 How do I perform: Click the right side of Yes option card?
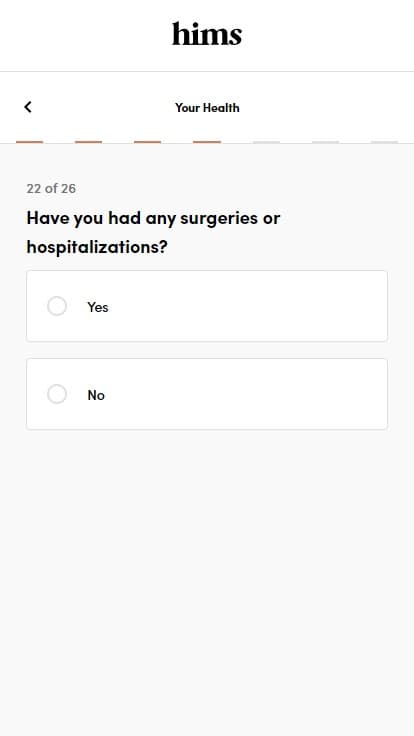pos(329,306)
